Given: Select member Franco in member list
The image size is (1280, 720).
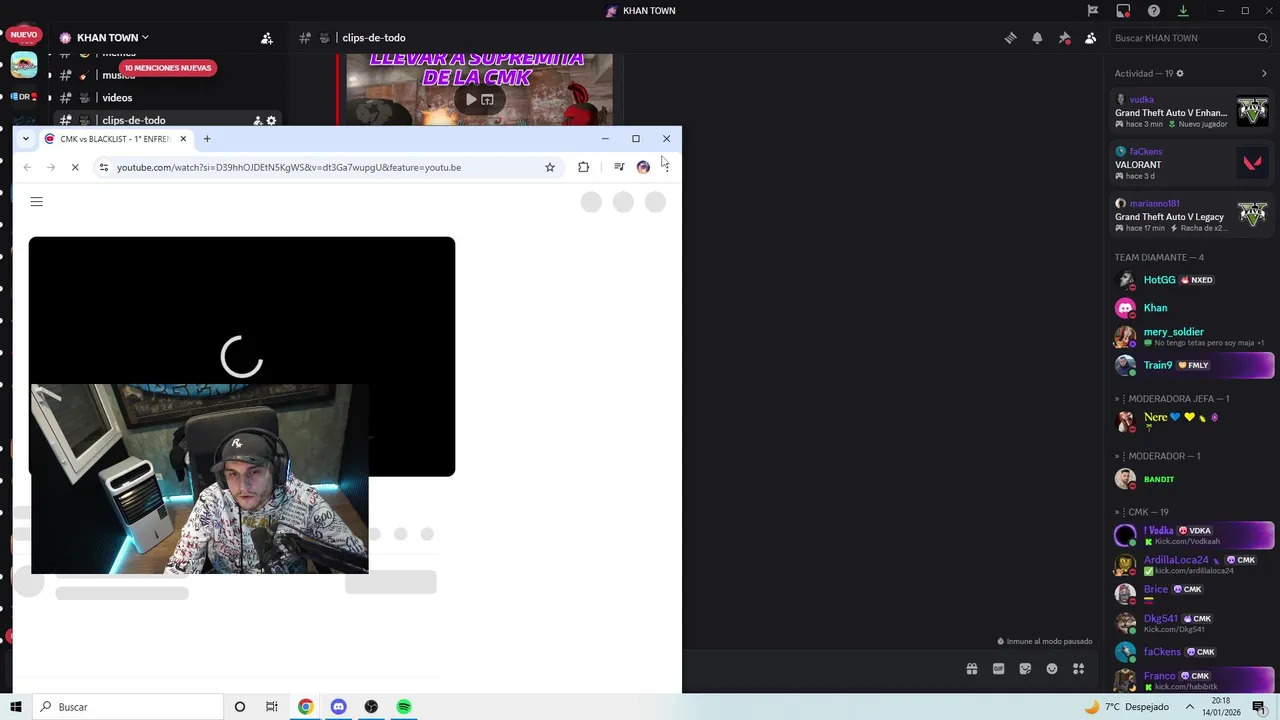Looking at the screenshot, I should point(1192,680).
